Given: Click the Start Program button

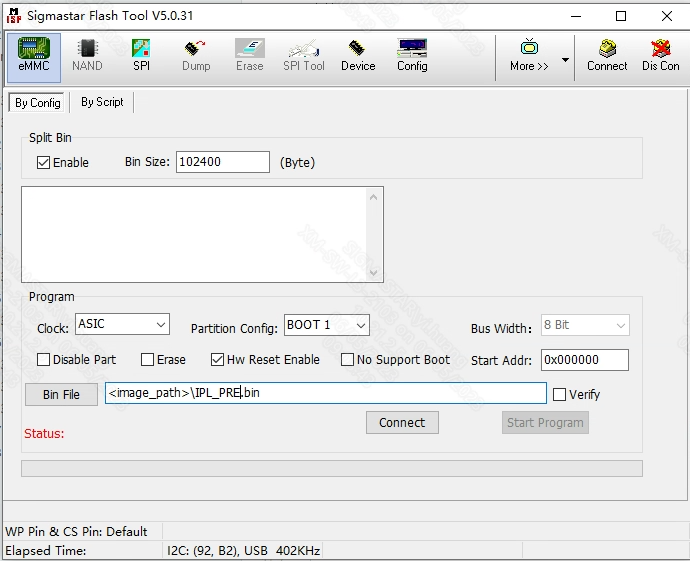Looking at the screenshot, I should click(x=545, y=422).
